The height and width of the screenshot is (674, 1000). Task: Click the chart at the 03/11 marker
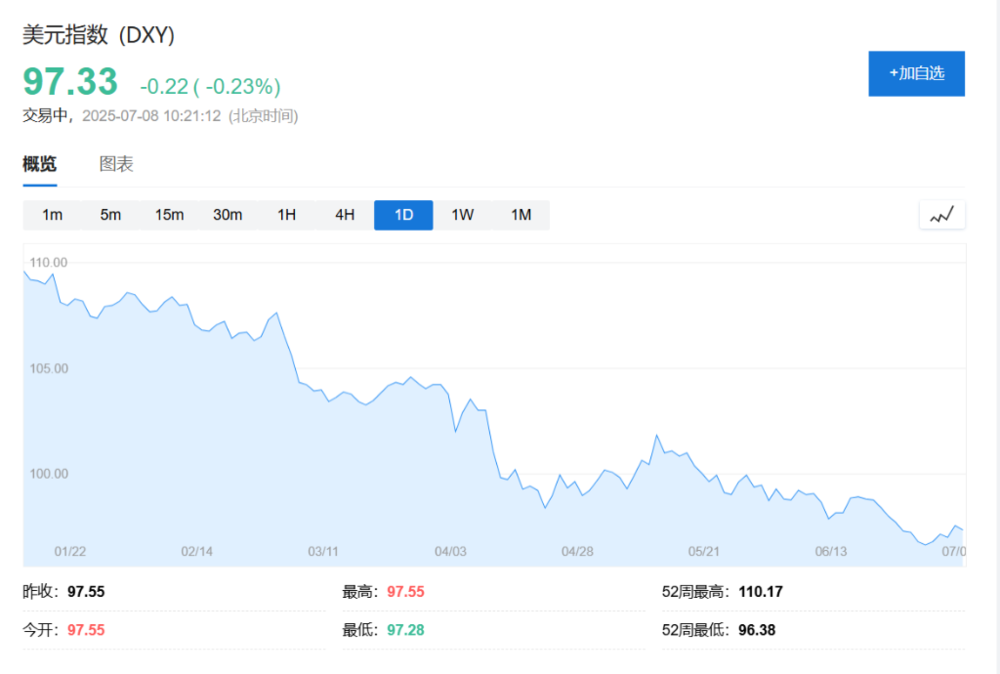click(x=324, y=551)
